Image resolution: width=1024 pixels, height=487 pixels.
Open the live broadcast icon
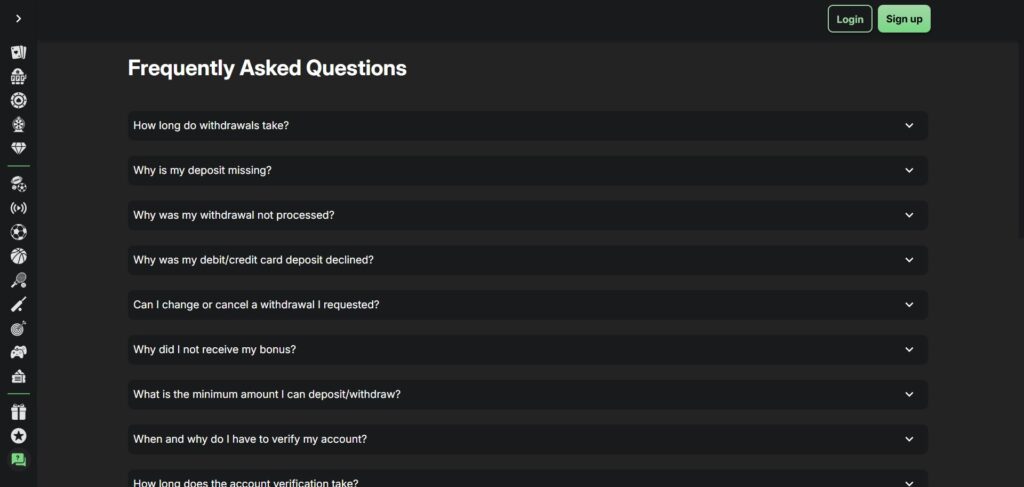pyautogui.click(x=18, y=208)
